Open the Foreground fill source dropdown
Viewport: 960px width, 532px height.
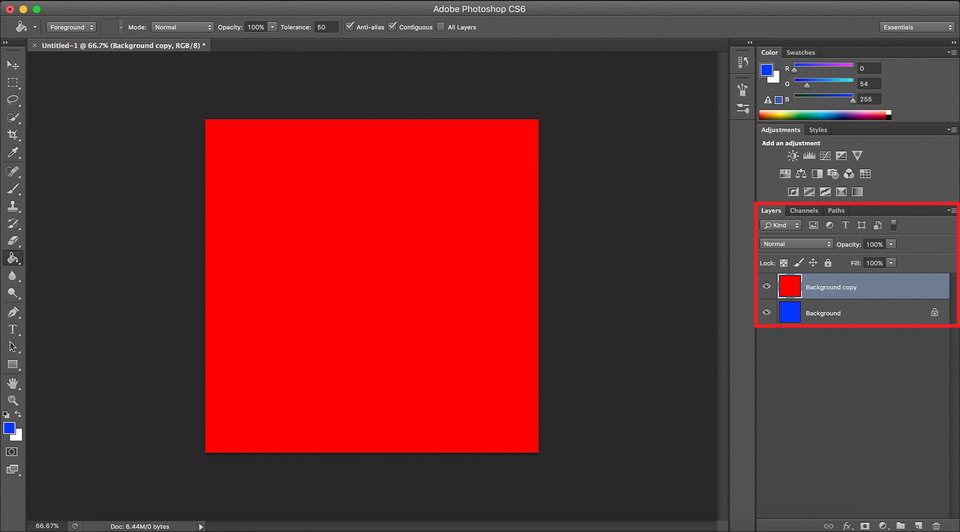[72, 27]
